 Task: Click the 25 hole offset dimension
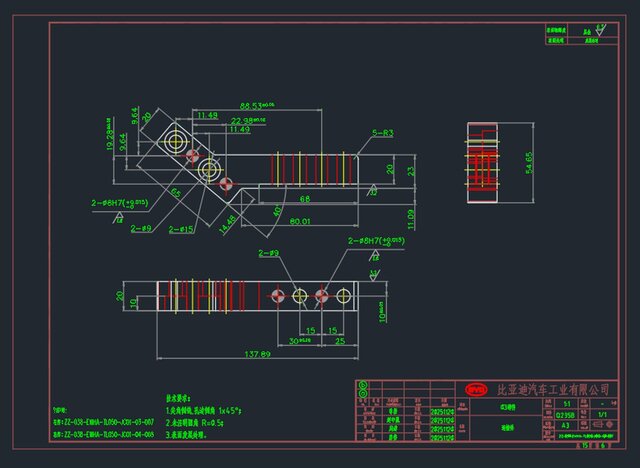tap(340, 341)
